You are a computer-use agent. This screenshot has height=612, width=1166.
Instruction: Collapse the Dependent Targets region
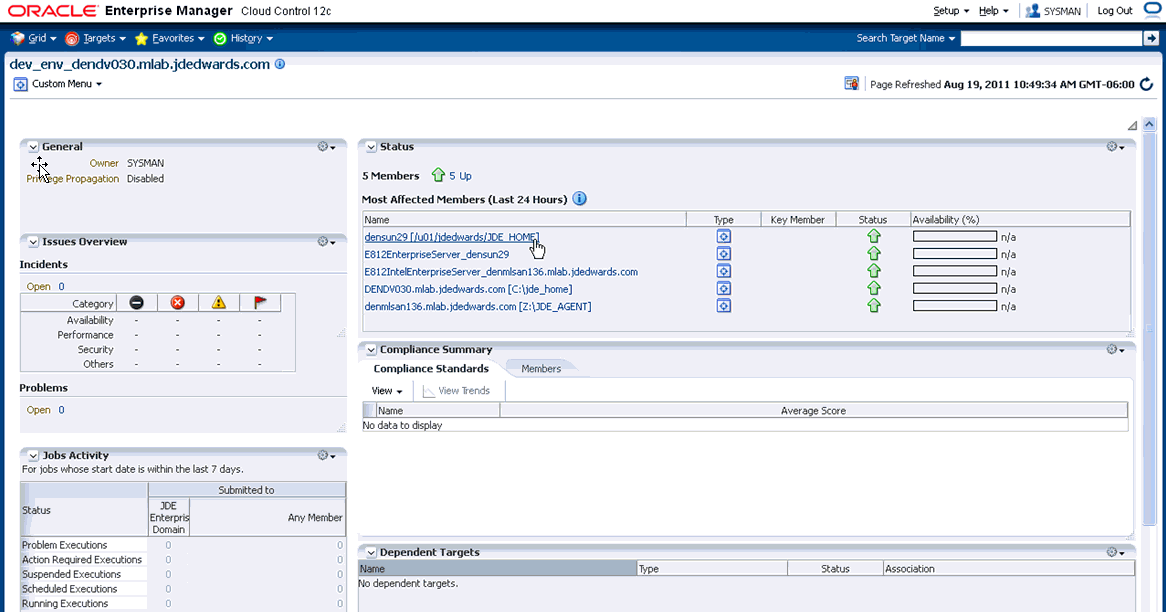pos(371,553)
